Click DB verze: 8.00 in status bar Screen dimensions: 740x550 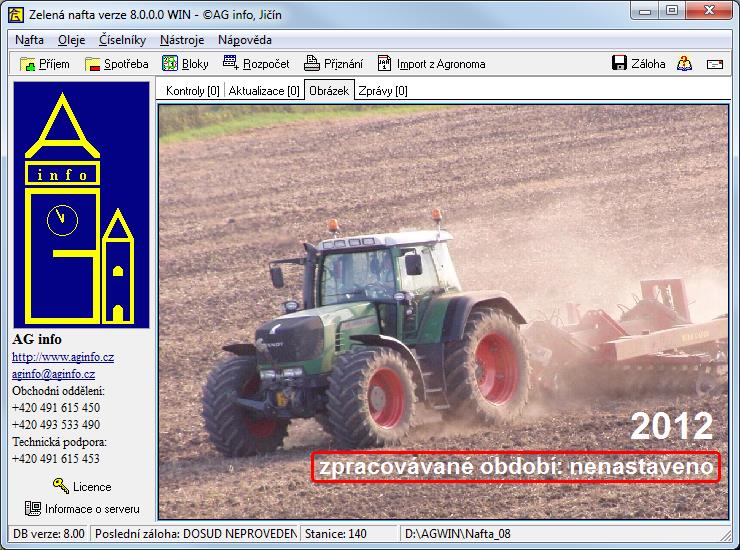49,534
